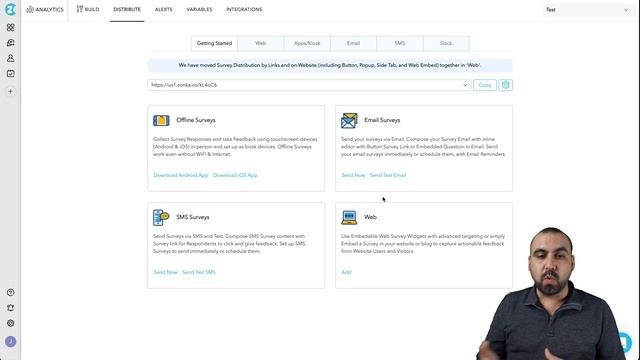Screen dimensions: 640x360
Task: Click the Web laptop icon
Action: tap(349, 218)
